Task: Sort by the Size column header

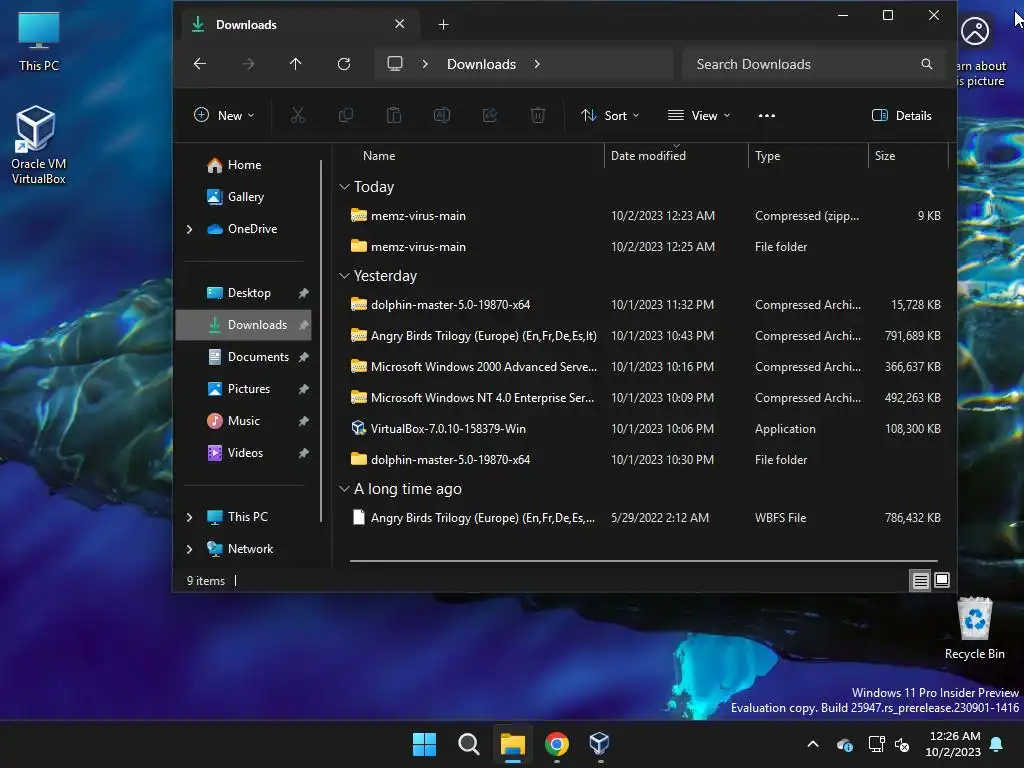Action: pyautogui.click(x=908, y=156)
